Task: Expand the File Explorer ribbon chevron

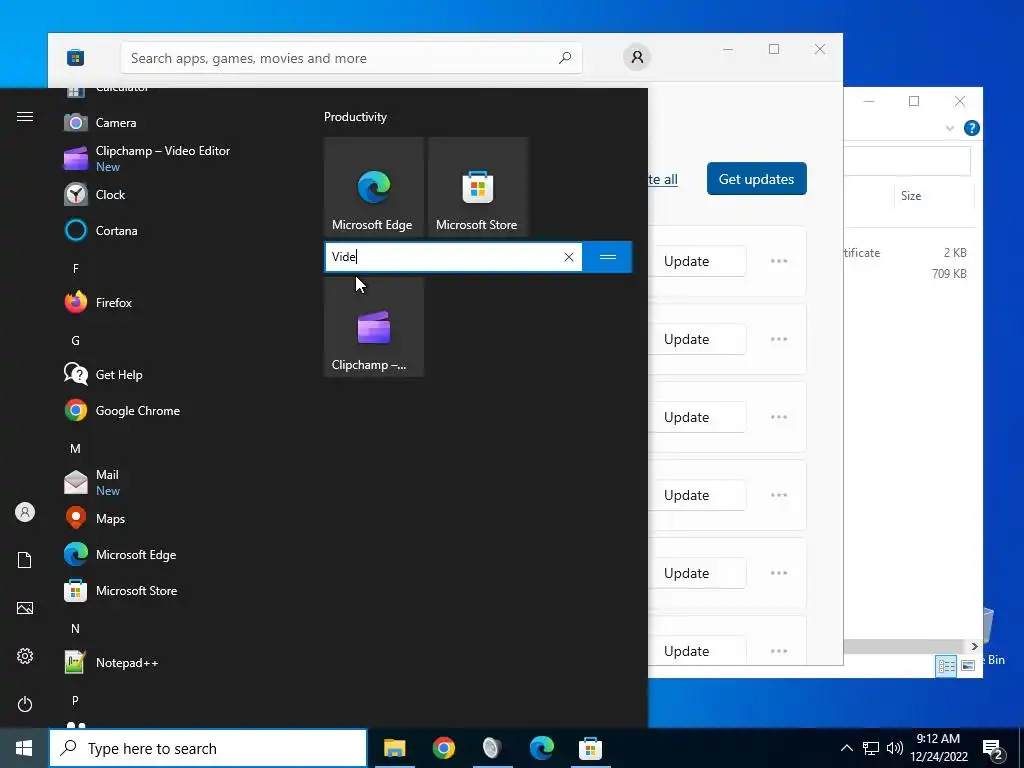Action: (950, 129)
